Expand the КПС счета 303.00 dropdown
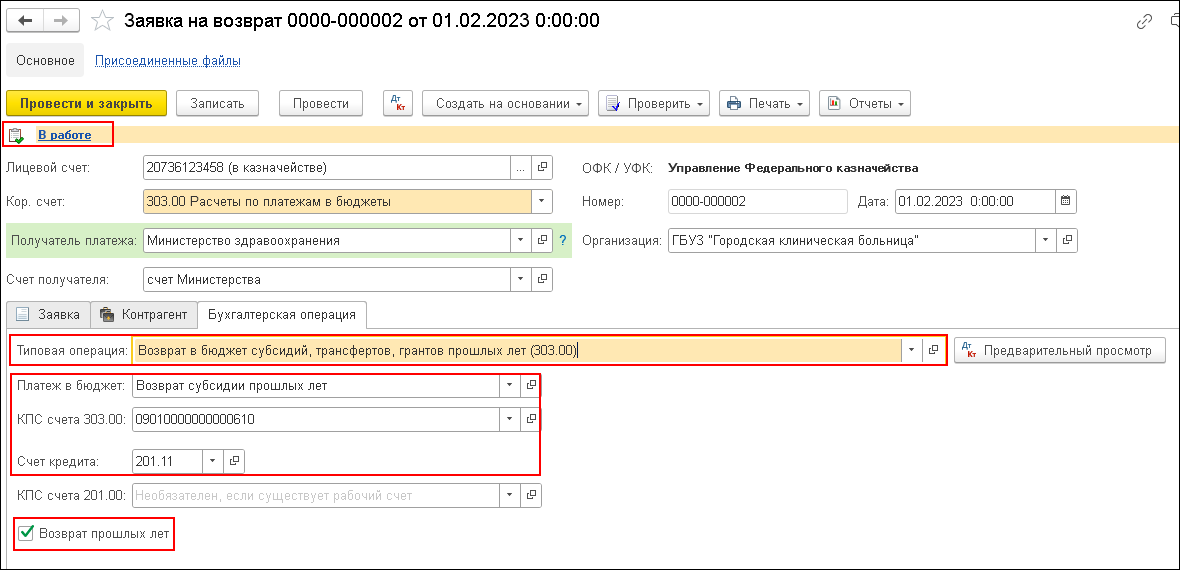Screen dimensions: 1180x570 click(x=510, y=419)
